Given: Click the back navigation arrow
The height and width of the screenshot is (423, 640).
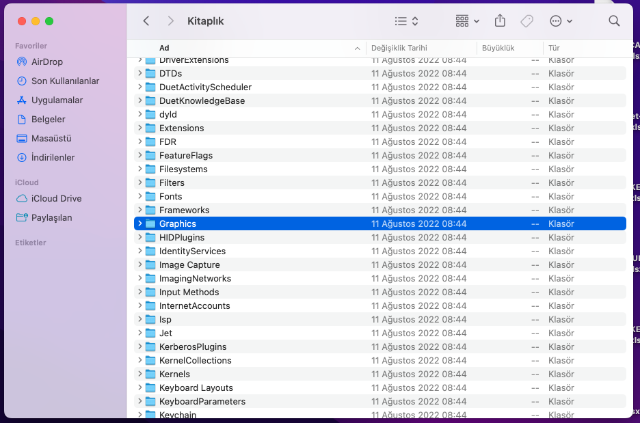Looking at the screenshot, I should 146,20.
